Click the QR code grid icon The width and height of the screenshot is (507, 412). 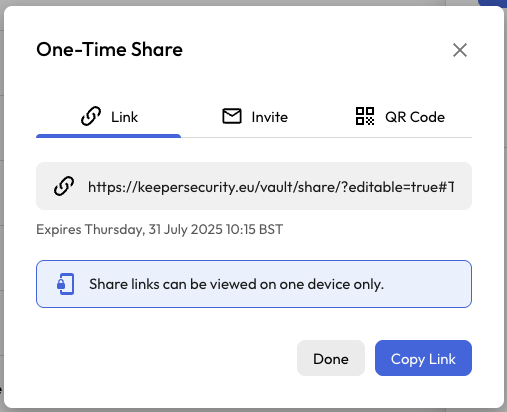(365, 116)
